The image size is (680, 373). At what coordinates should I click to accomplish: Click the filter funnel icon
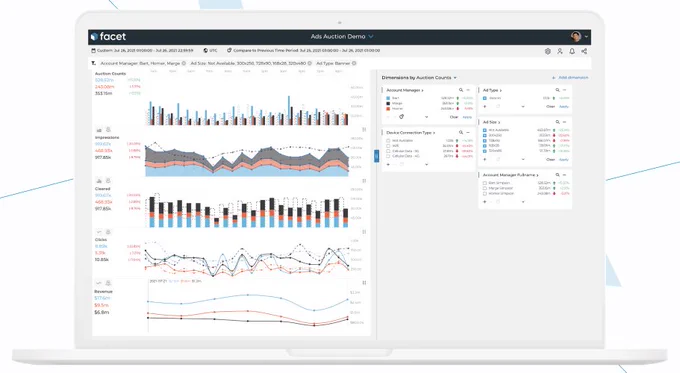tap(93, 63)
